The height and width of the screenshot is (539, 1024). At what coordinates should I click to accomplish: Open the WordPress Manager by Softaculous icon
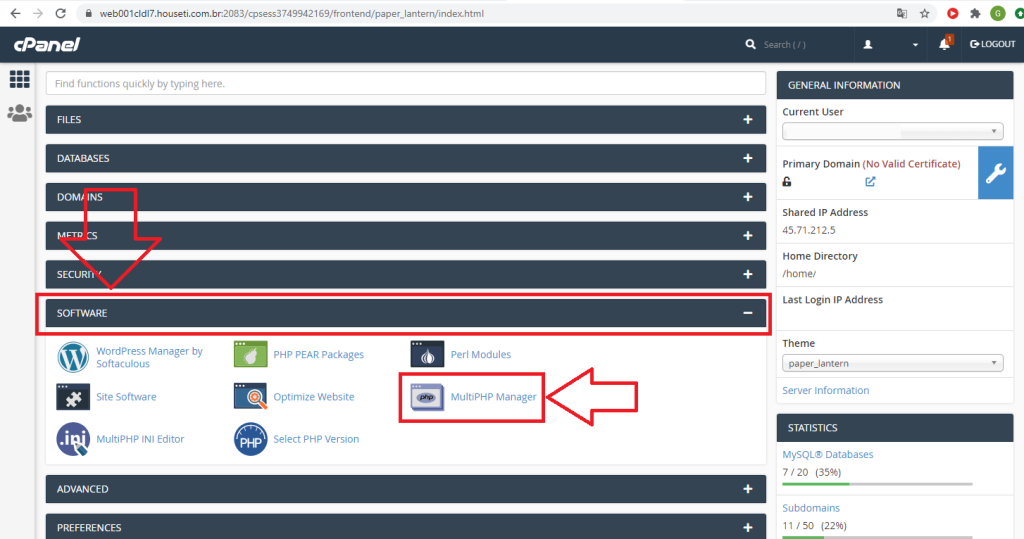tap(73, 357)
